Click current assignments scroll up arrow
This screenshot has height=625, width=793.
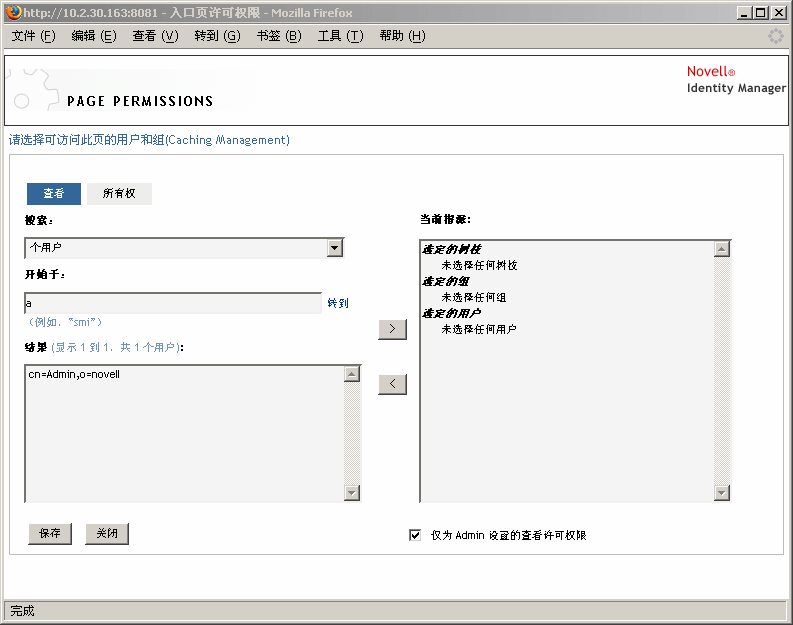(722, 249)
